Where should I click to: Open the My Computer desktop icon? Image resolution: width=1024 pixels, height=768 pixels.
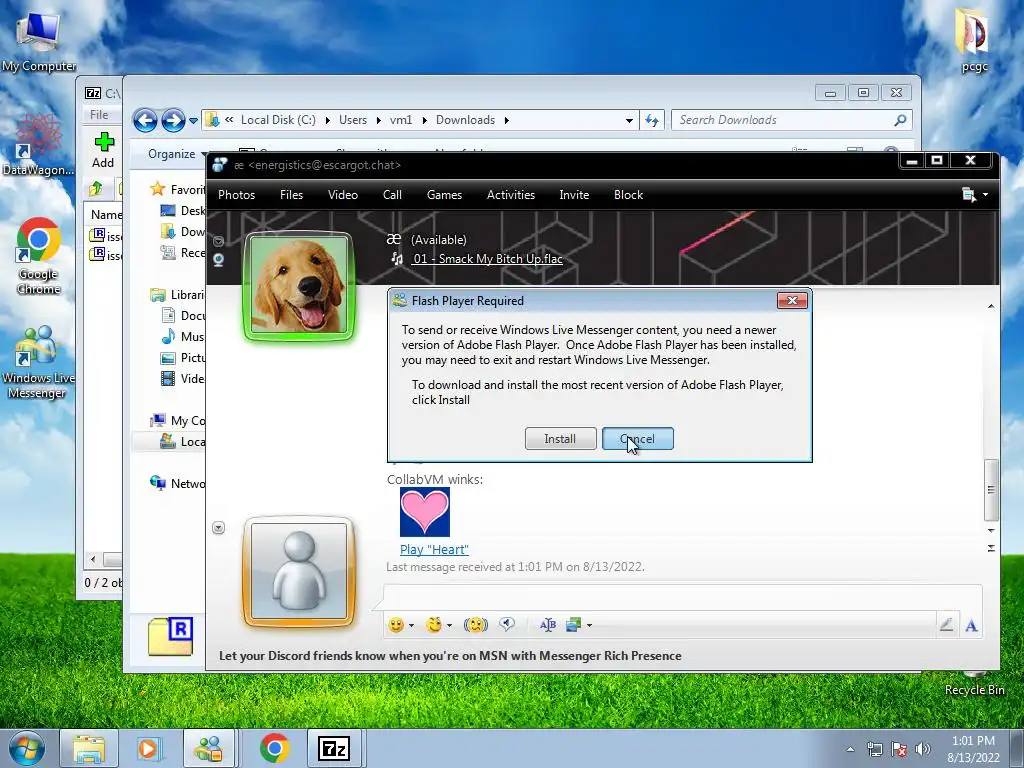point(39,40)
